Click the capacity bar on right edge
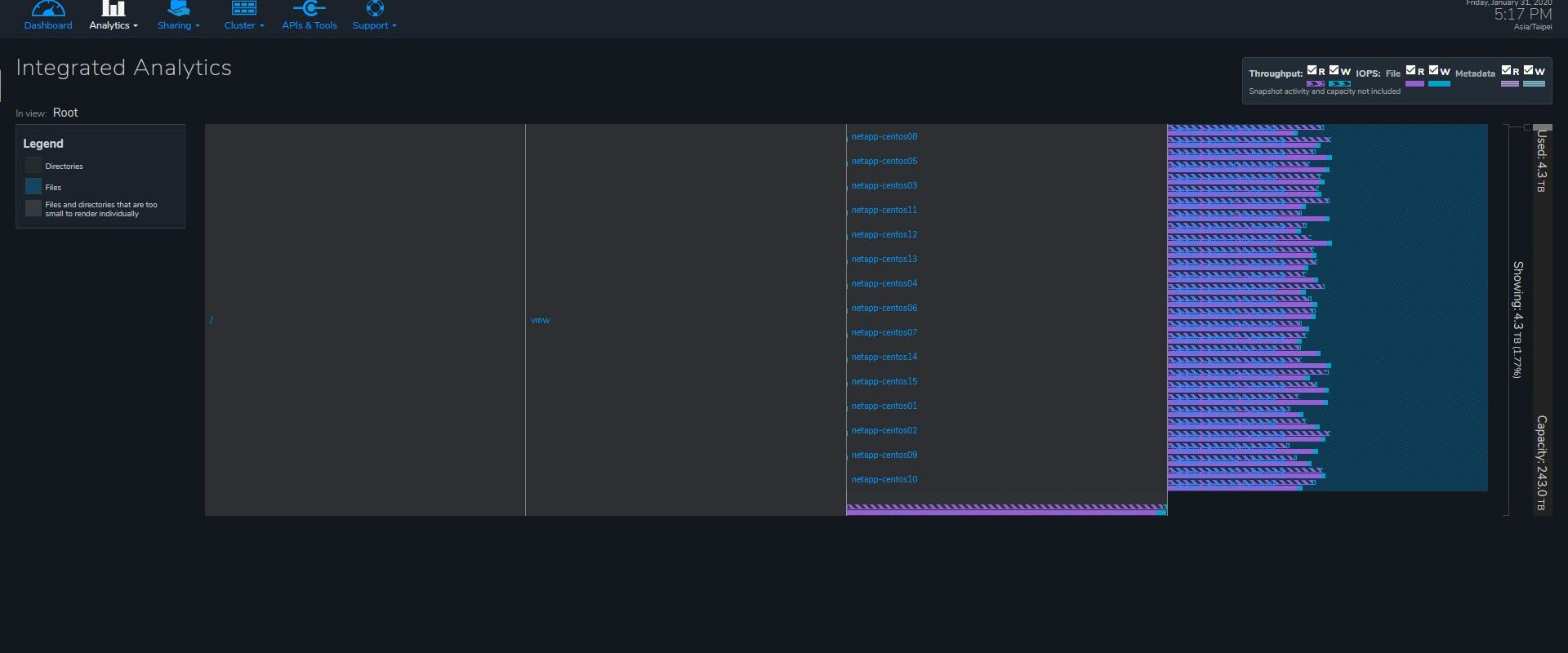 click(x=1542, y=320)
